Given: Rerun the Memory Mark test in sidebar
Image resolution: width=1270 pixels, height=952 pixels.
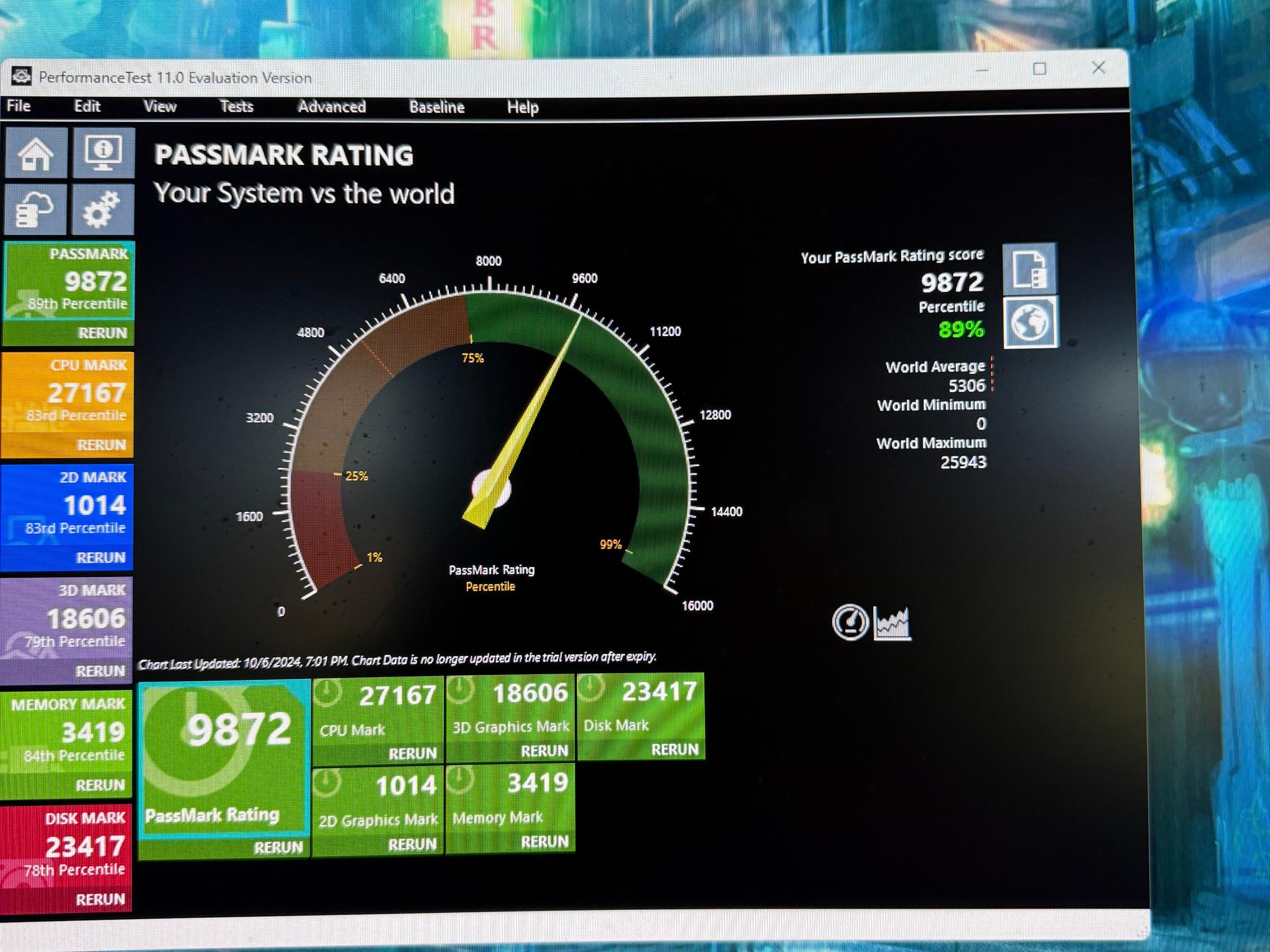Looking at the screenshot, I should coord(100,785).
